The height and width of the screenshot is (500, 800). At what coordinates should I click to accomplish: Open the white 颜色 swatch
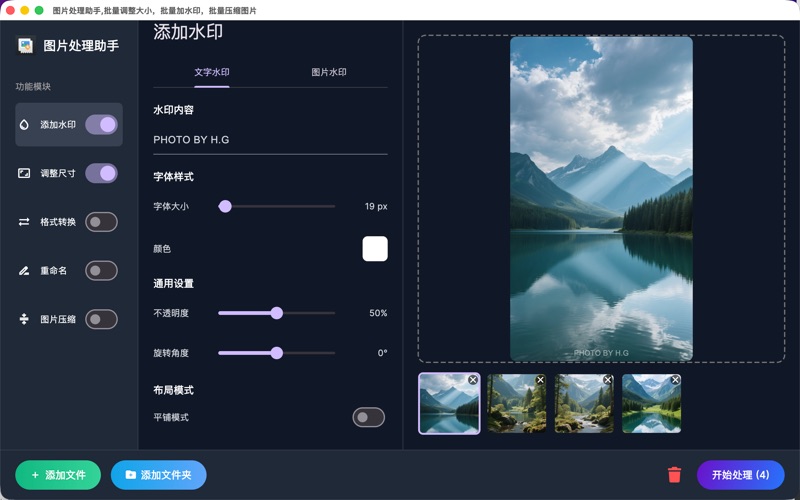coord(375,249)
